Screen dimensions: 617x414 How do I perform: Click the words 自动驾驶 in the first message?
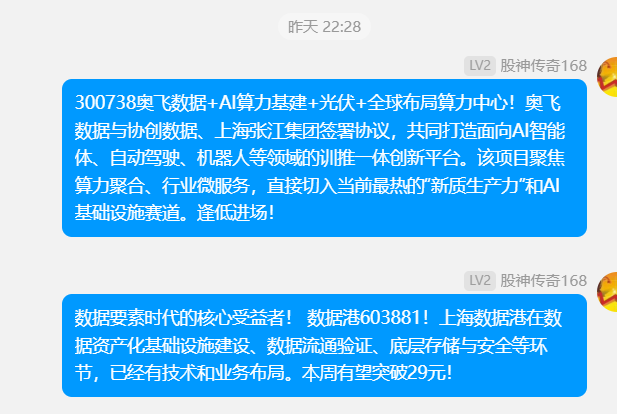tap(144, 158)
